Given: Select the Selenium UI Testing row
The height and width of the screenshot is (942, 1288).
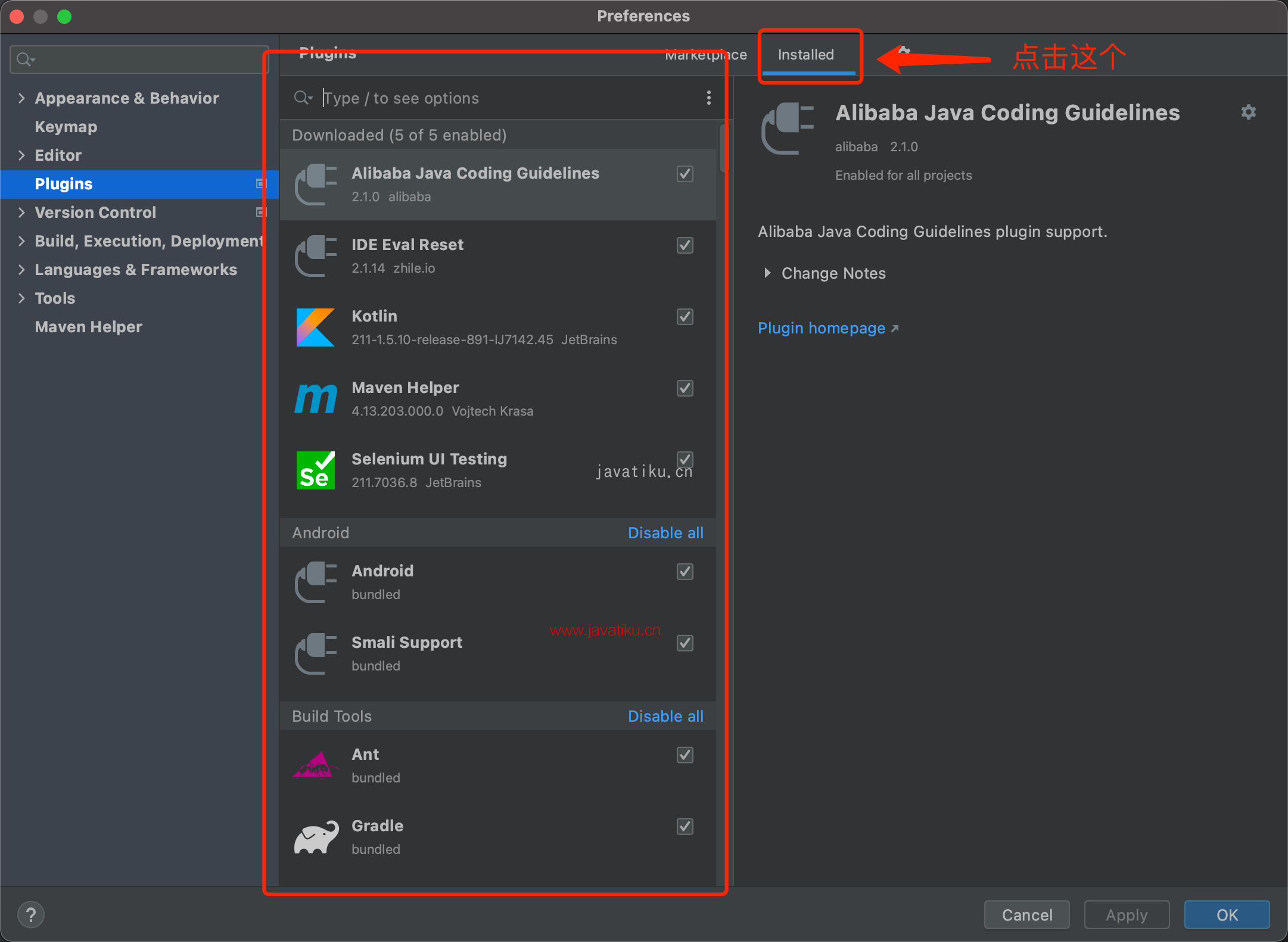Looking at the screenshot, I should pyautogui.click(x=498, y=470).
